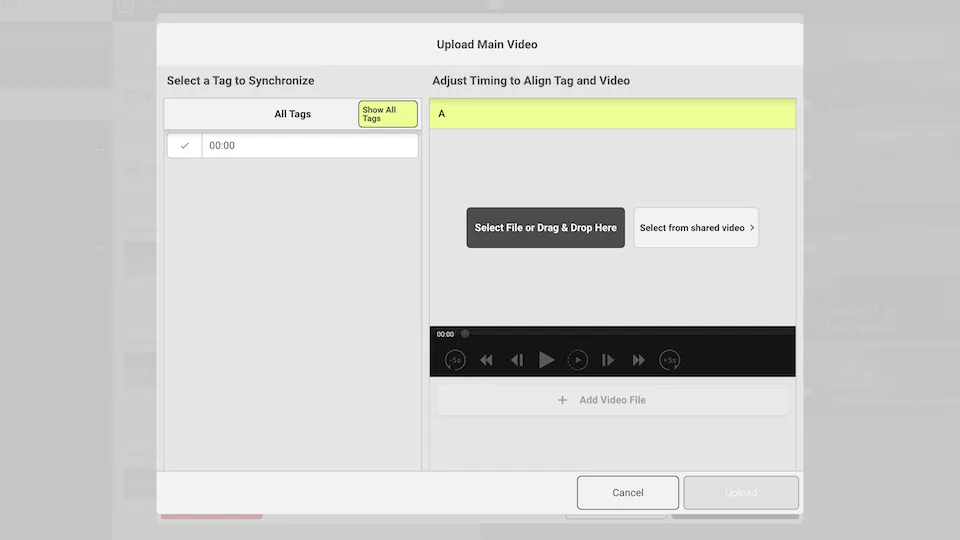Image resolution: width=960 pixels, height=540 pixels.
Task: Cancel the Upload Main Video dialog
Action: (628, 492)
